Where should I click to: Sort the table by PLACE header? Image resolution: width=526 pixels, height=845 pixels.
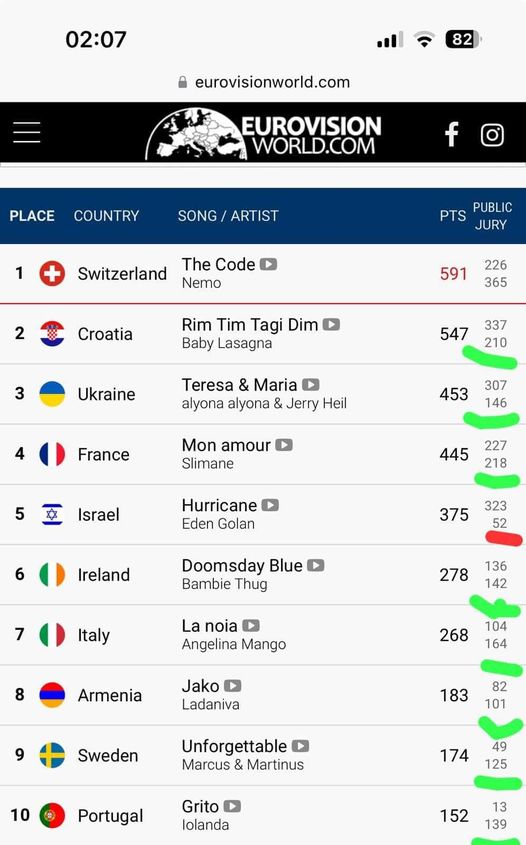pos(32,216)
